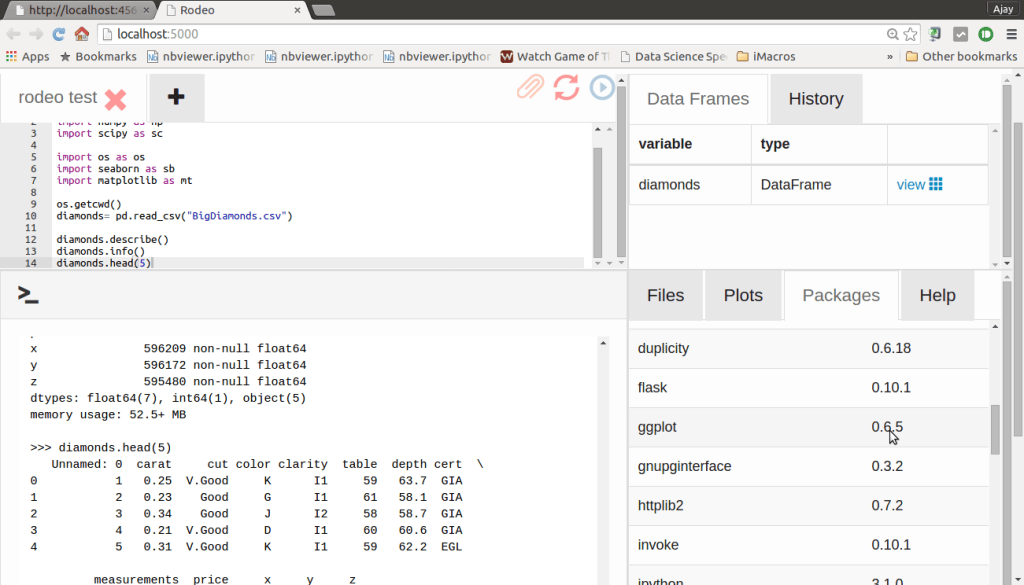The width and height of the screenshot is (1024, 585).
Task: Switch to the http://localhost:456 browser tab
Action: (81, 10)
